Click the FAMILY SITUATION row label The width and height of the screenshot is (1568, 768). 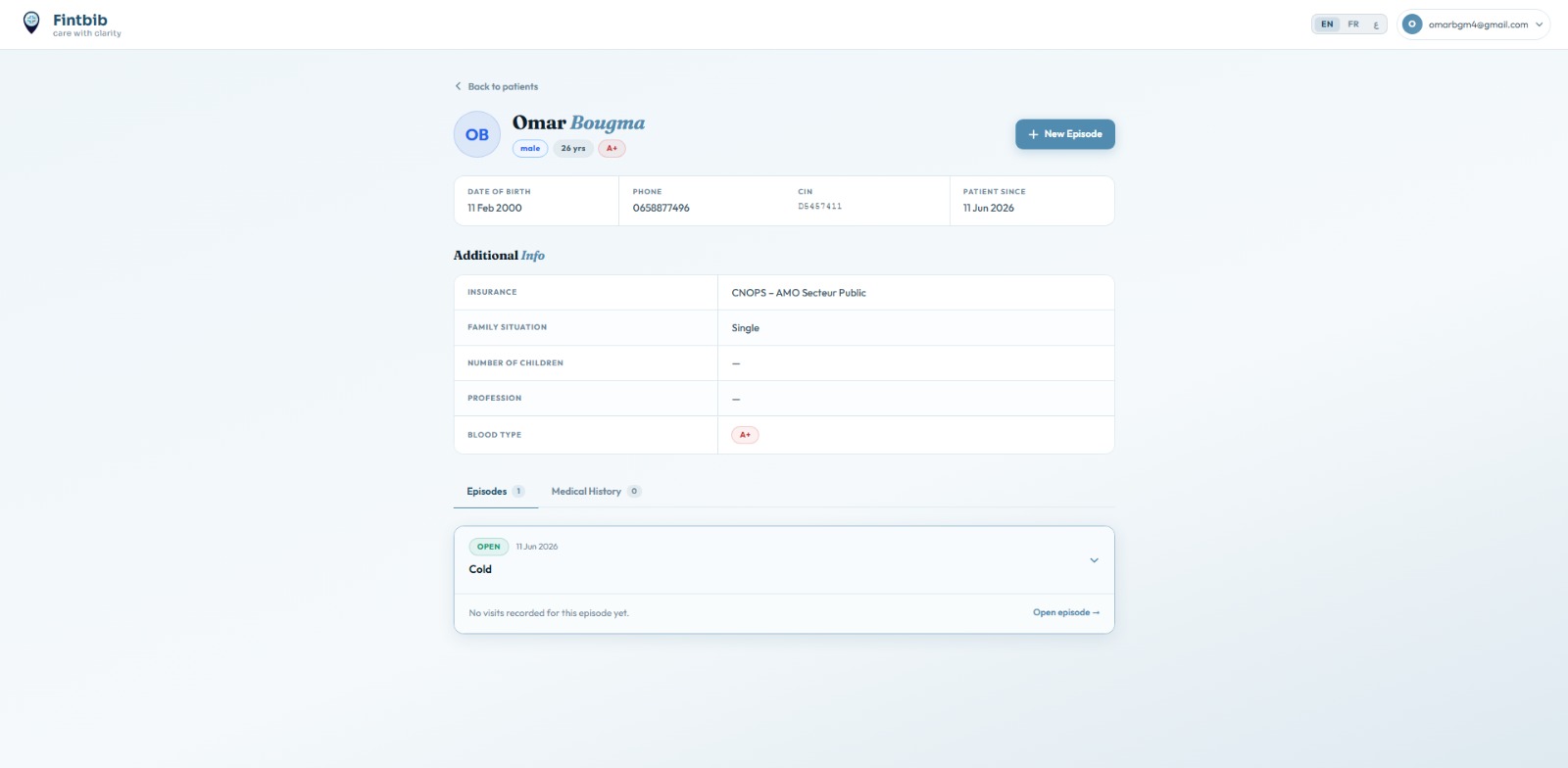tap(508, 327)
